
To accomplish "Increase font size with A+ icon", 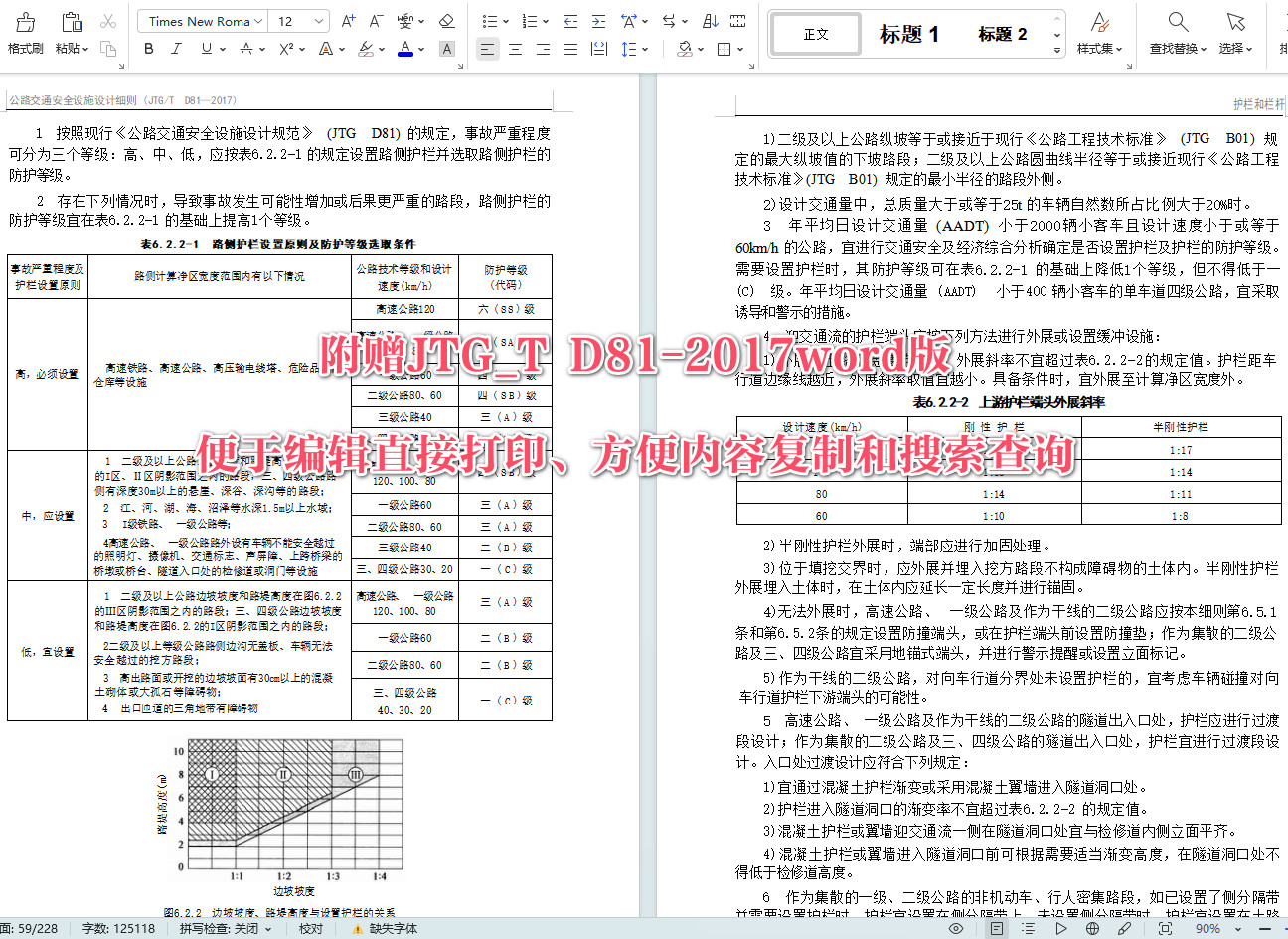I will click(348, 21).
